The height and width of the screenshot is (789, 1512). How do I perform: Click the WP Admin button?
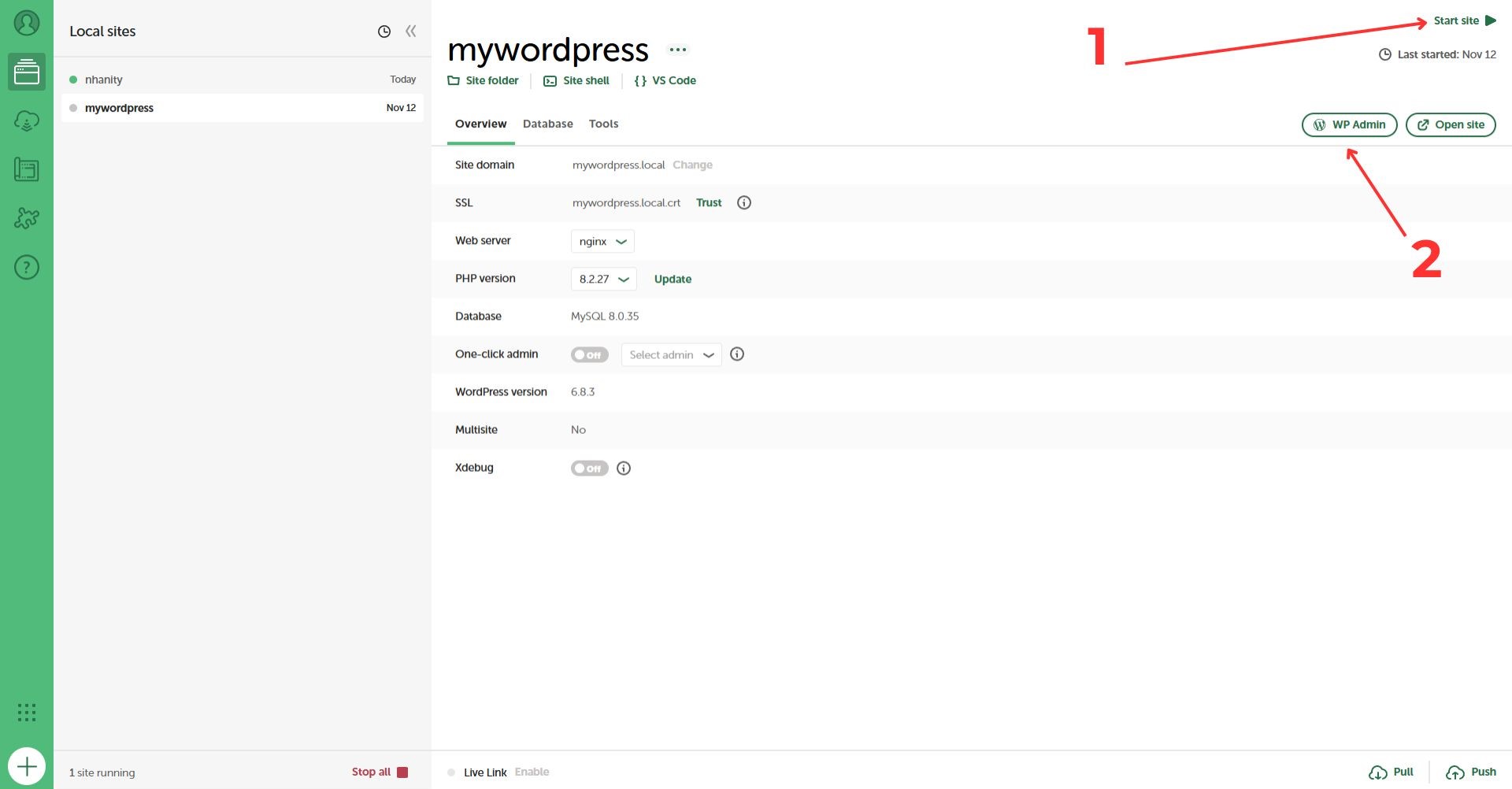coord(1350,124)
